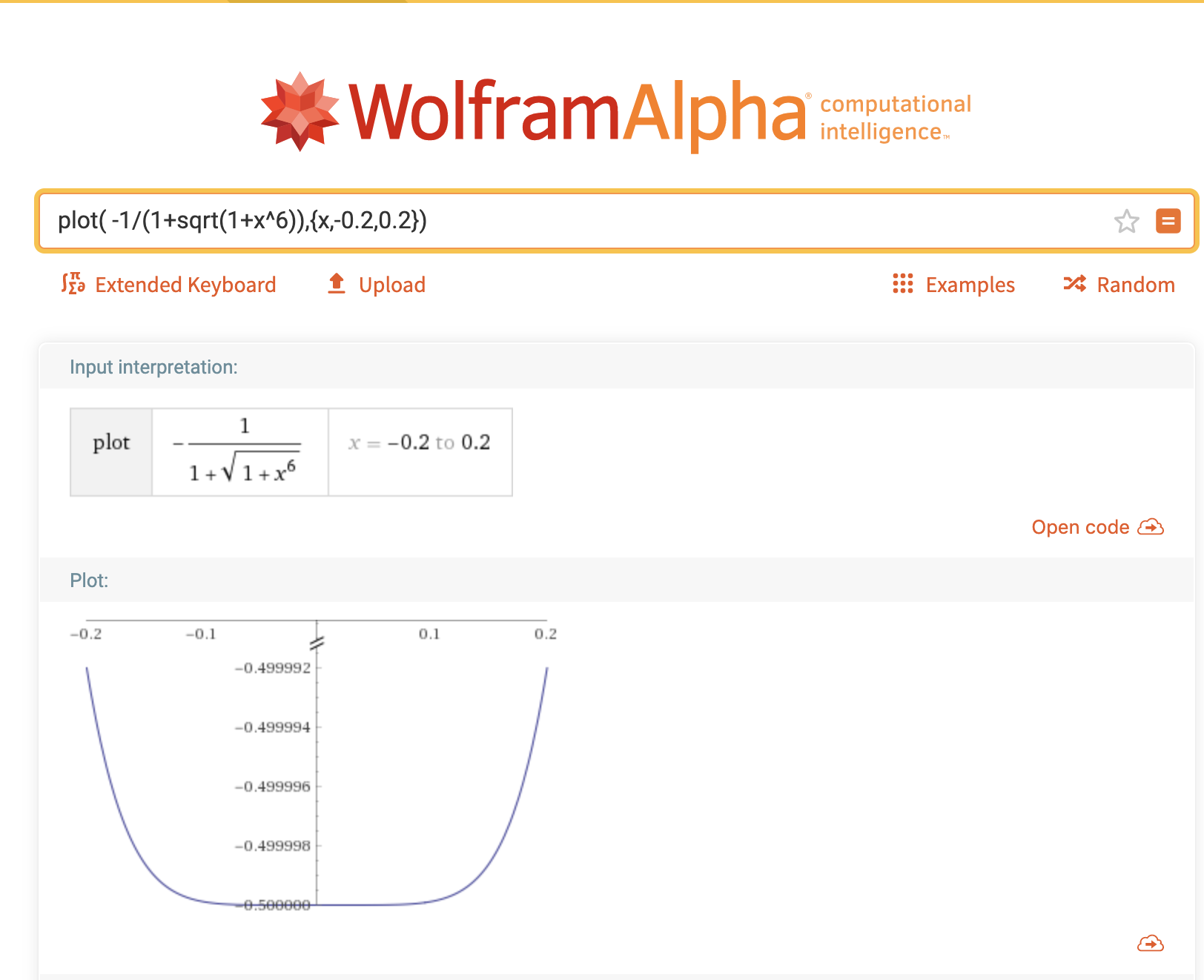Image resolution: width=1204 pixels, height=980 pixels.
Task: Click the cloud export icon below the plot
Action: [1151, 943]
